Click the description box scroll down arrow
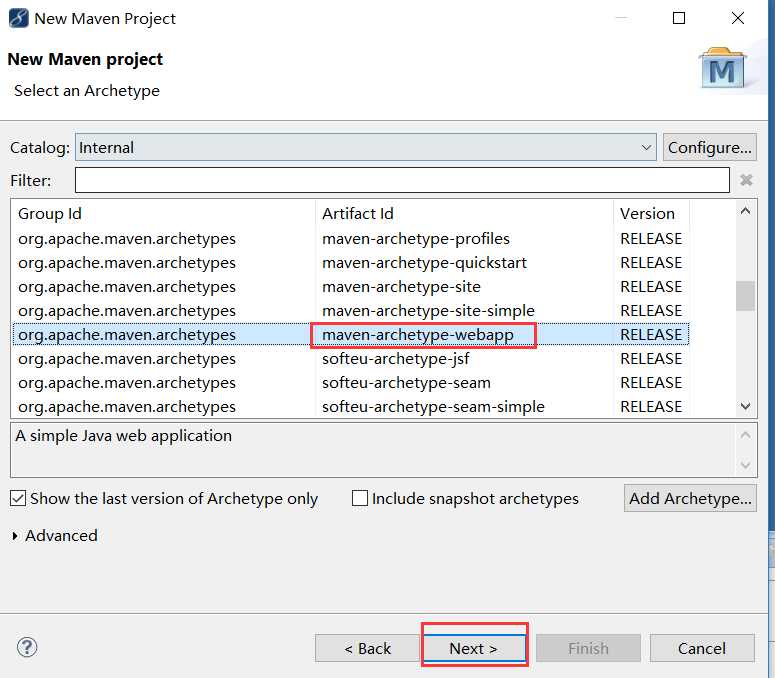775x678 pixels. click(745, 465)
